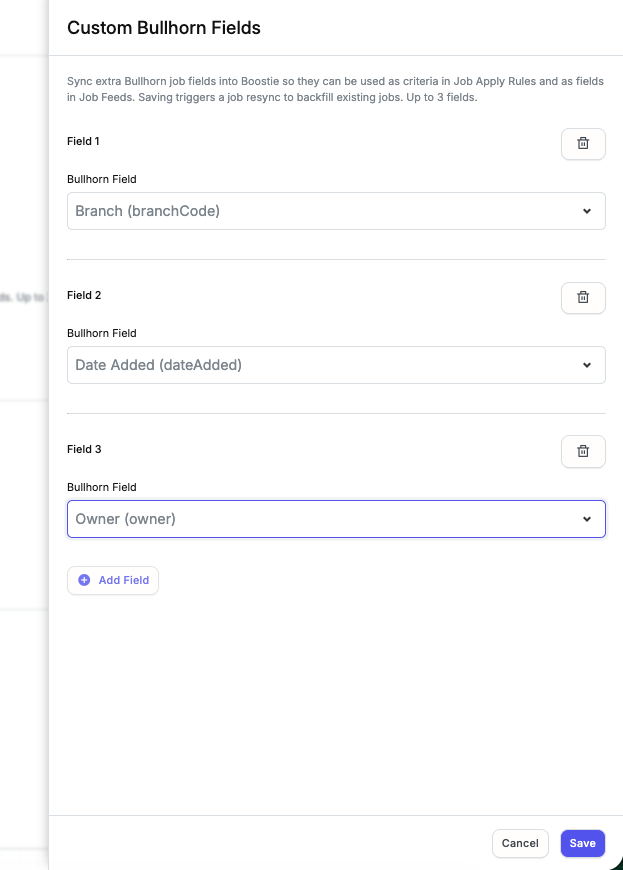Select the Custom Bullhorn Fields heading

click(x=164, y=28)
